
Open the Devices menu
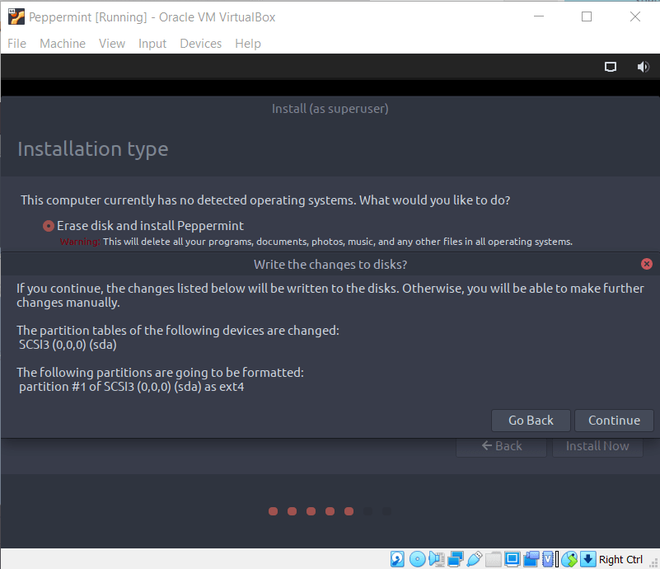pyautogui.click(x=201, y=43)
